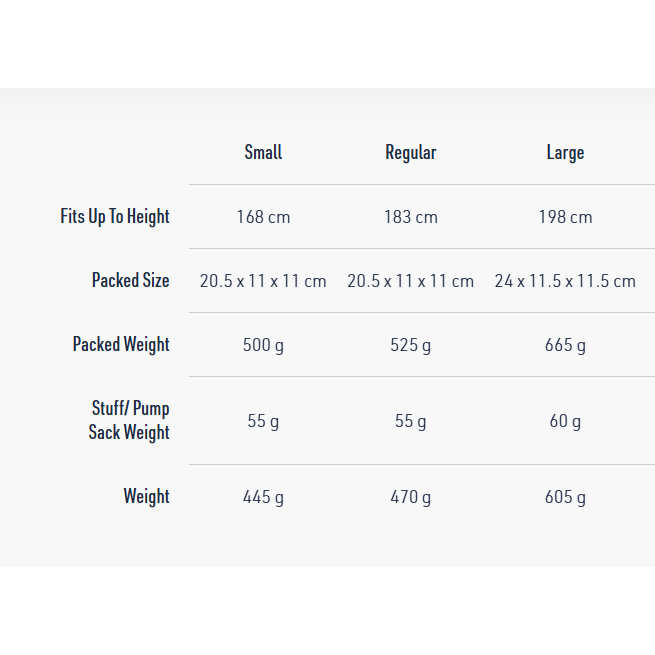Click the Small column header
This screenshot has width=655, height=655.
tap(263, 152)
